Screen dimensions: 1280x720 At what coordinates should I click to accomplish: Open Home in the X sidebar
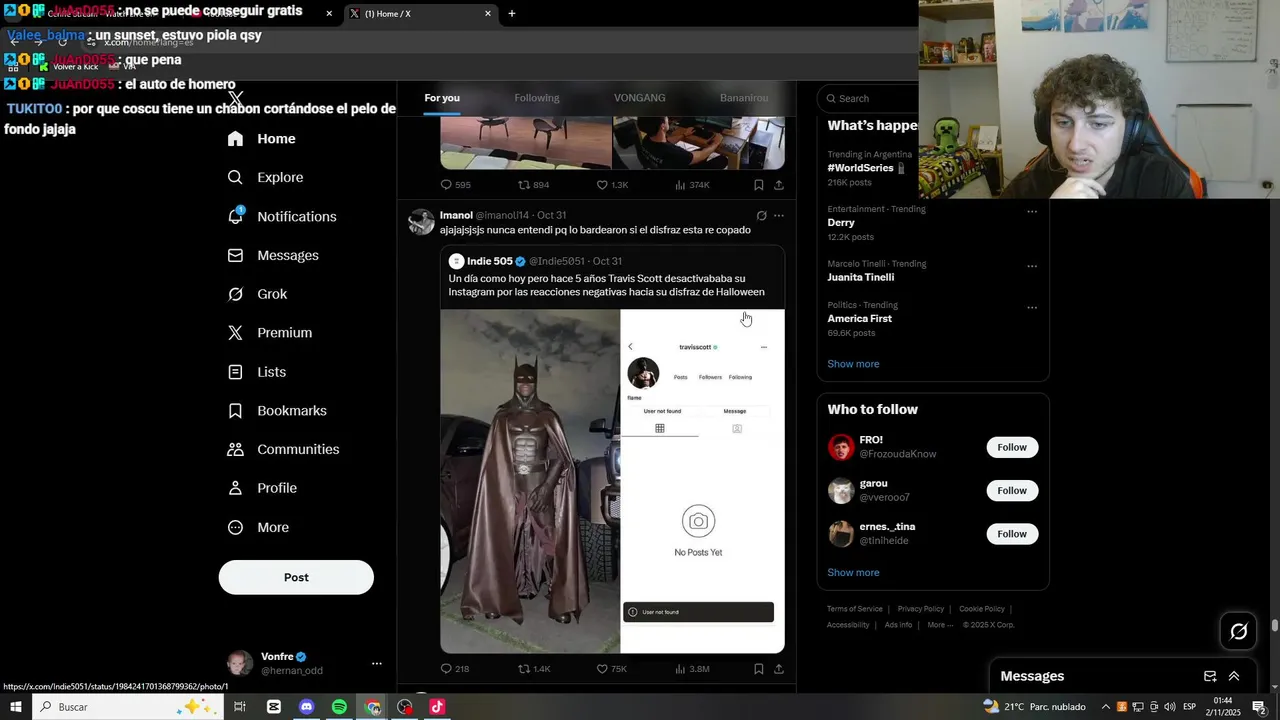tap(261, 139)
